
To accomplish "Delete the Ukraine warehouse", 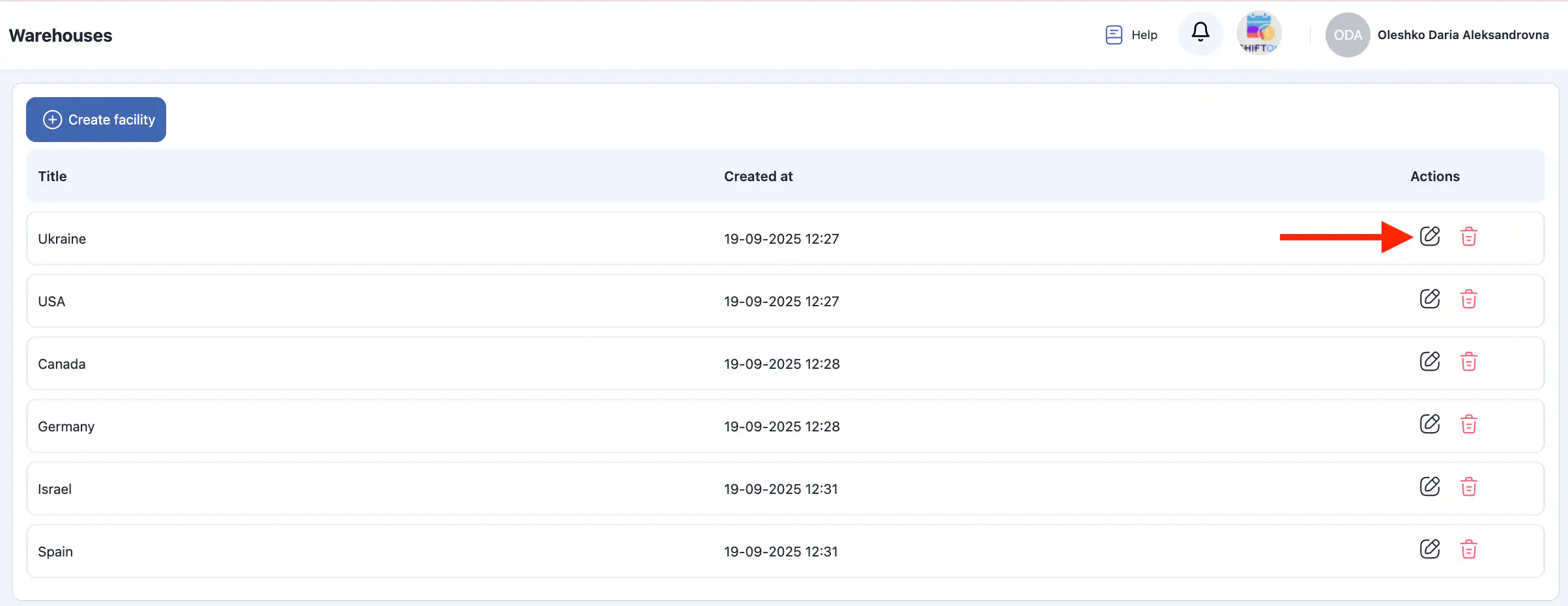I will tap(1468, 237).
